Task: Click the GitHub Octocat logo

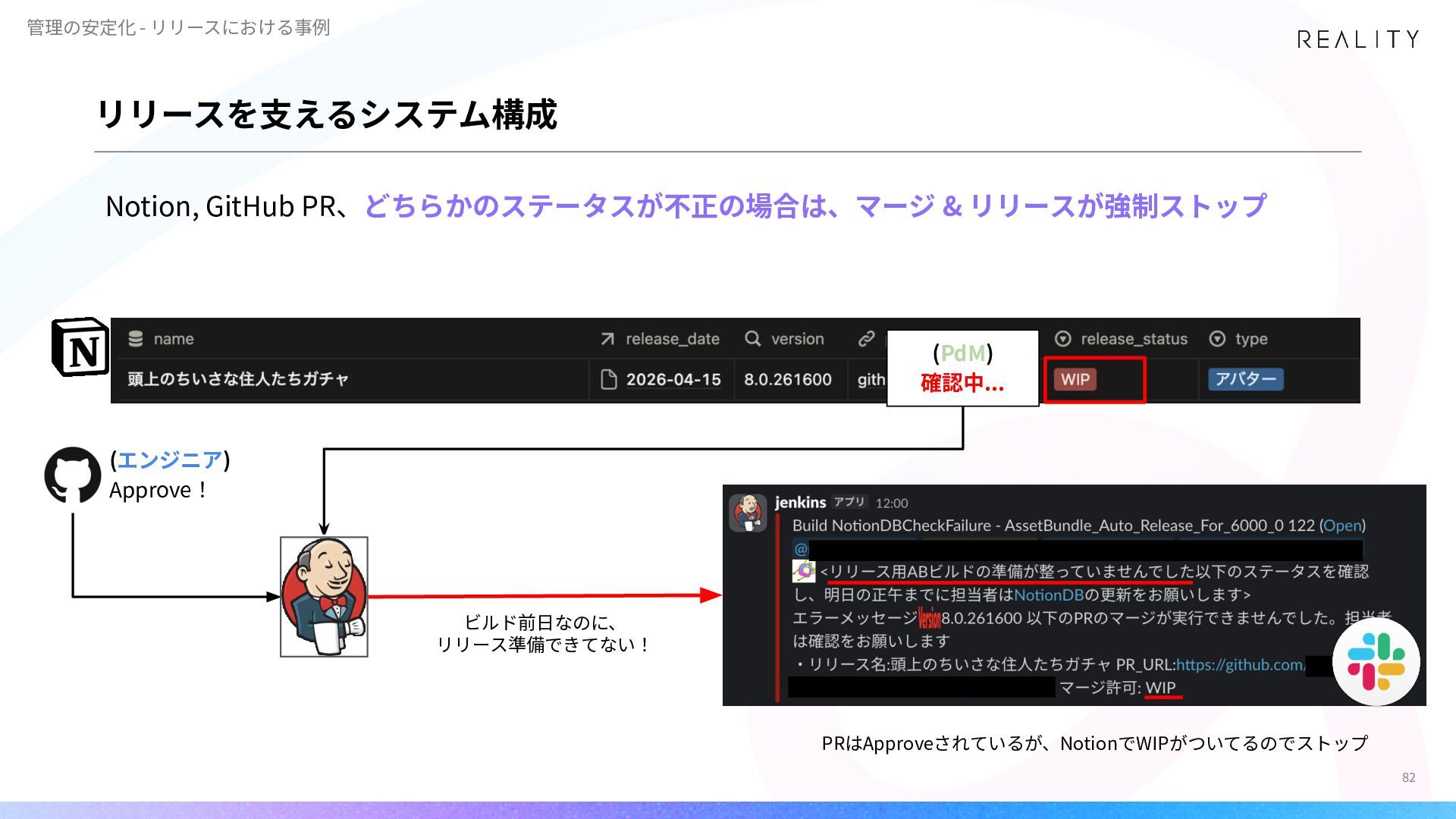Action: point(73,475)
